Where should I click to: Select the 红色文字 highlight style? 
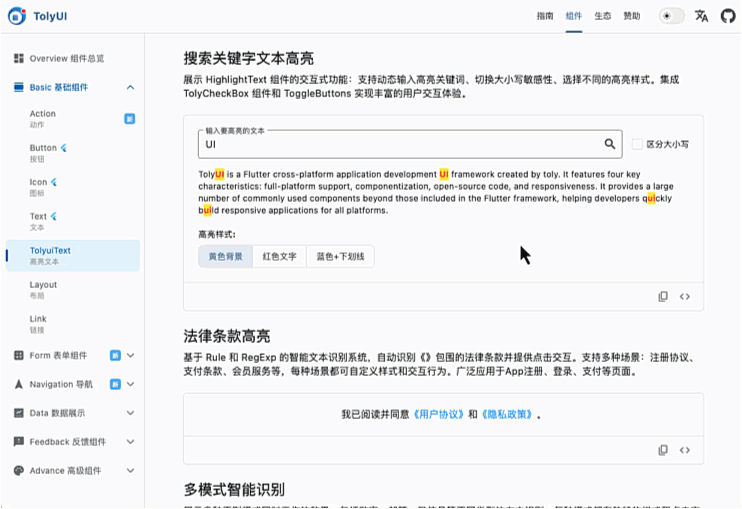[279, 256]
